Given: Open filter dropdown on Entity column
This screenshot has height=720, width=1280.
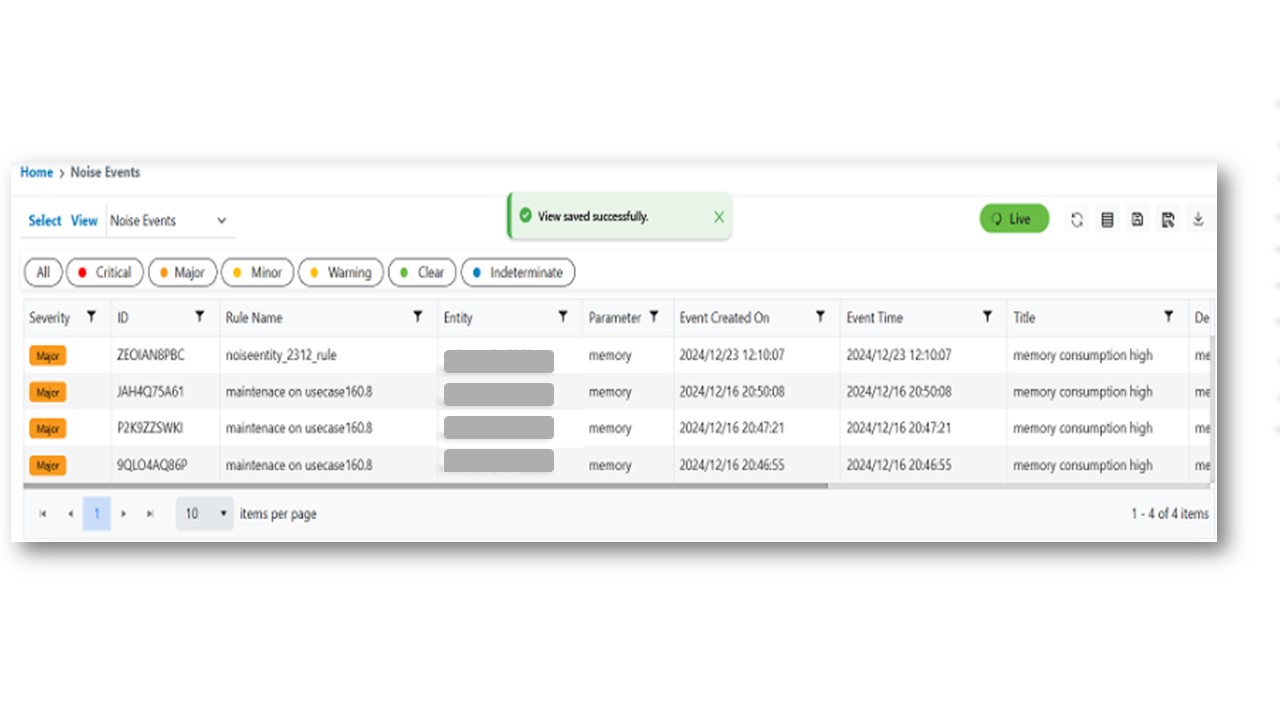Looking at the screenshot, I should coord(563,316).
